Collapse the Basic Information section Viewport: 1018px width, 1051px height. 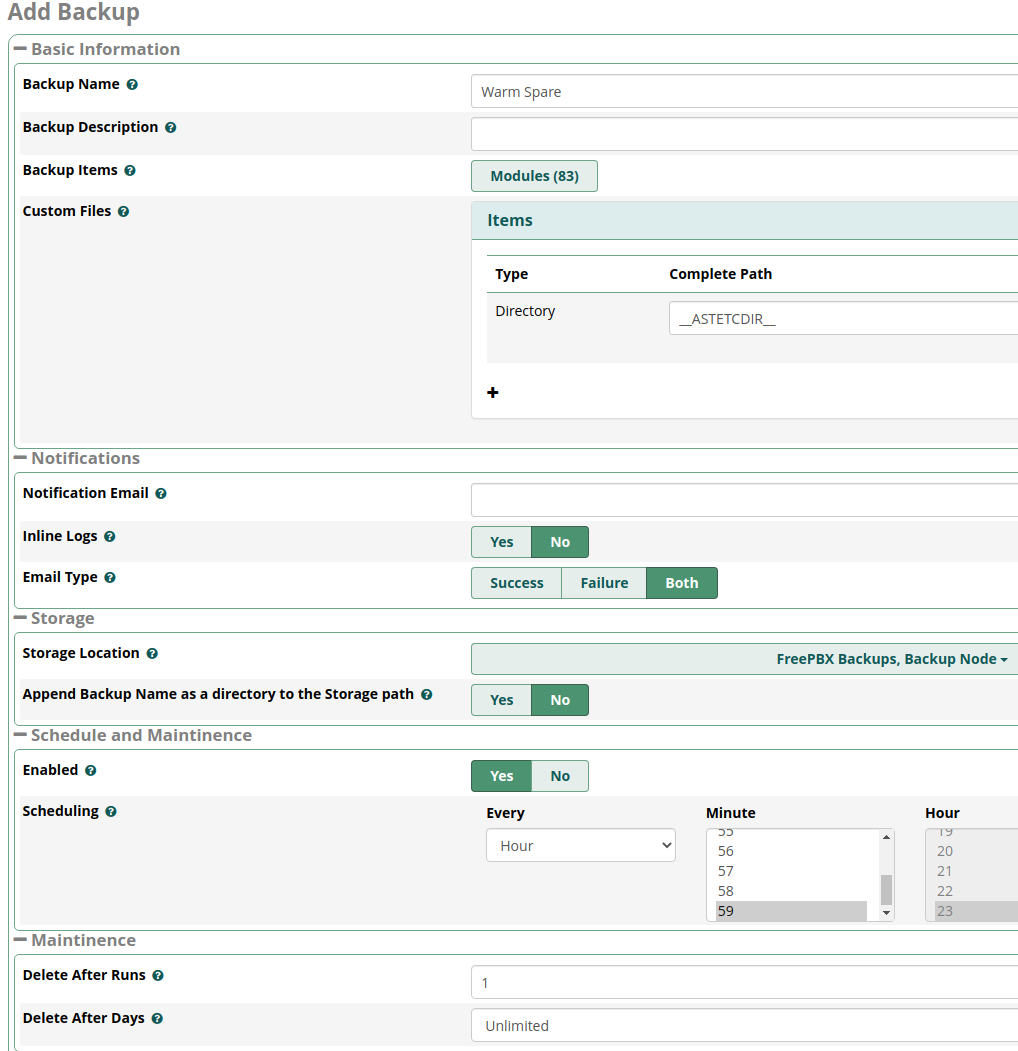(20, 49)
